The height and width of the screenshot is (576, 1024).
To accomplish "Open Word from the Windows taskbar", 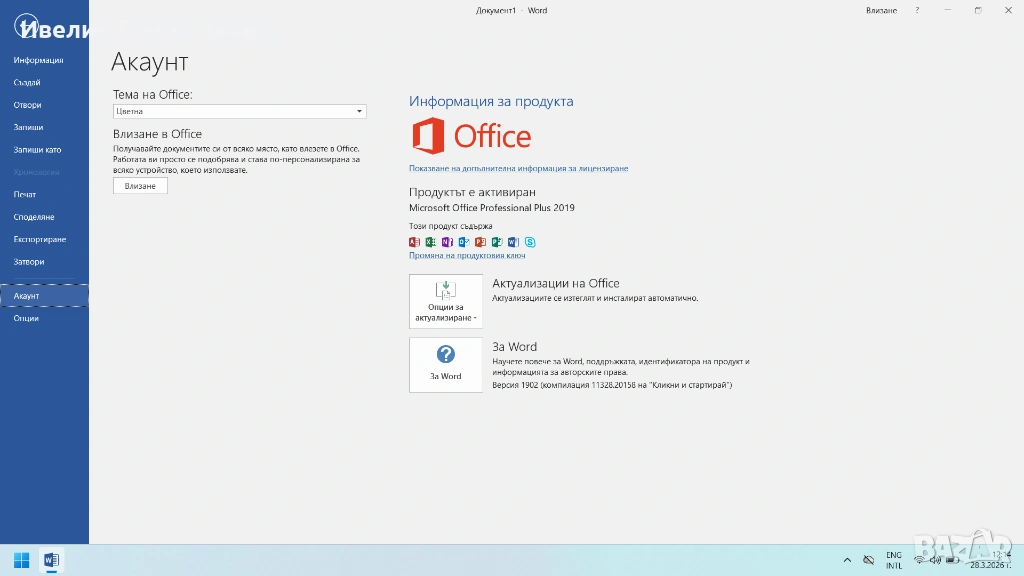I will click(x=51, y=559).
